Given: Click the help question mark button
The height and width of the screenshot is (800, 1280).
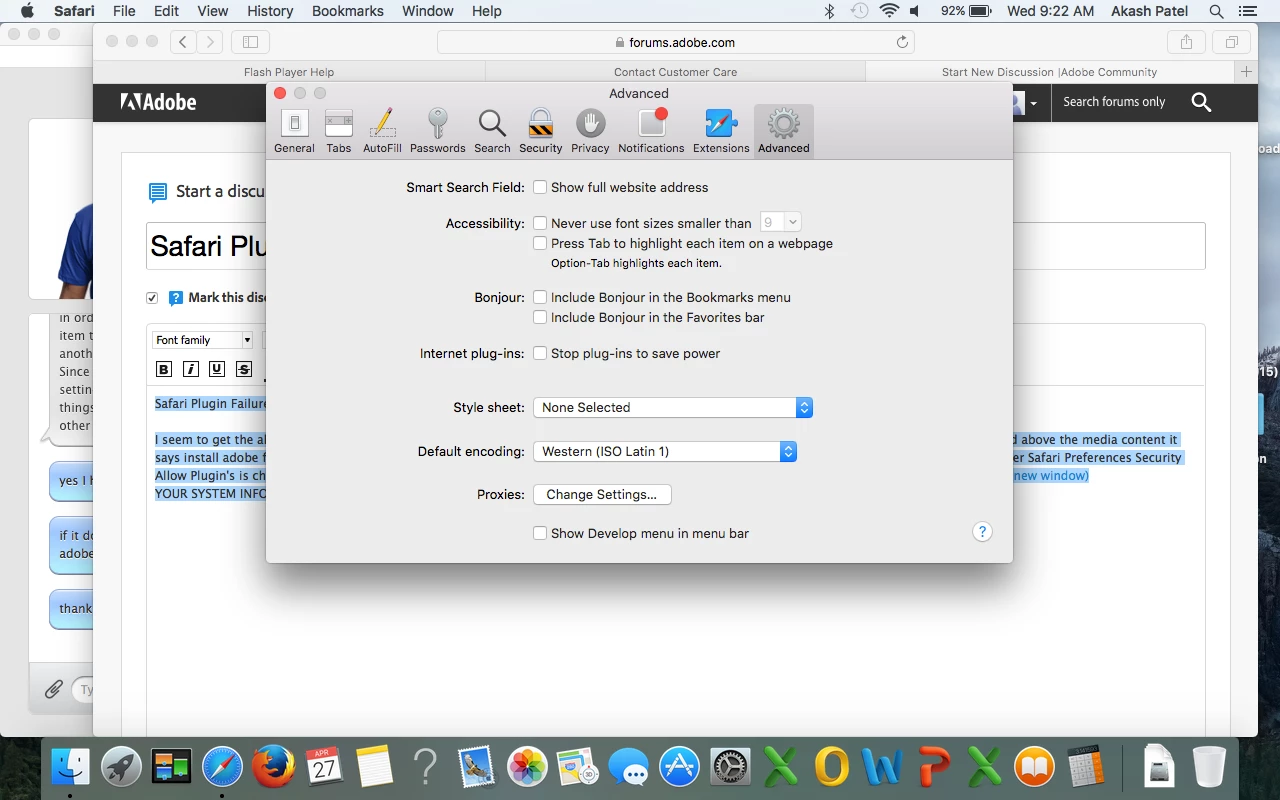Looking at the screenshot, I should [x=982, y=532].
